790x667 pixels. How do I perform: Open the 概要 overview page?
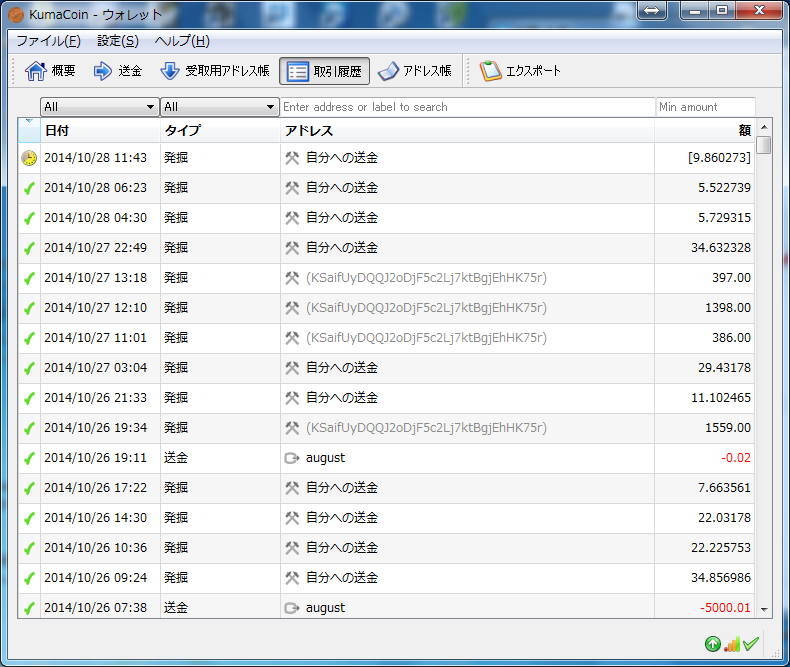click(50, 71)
